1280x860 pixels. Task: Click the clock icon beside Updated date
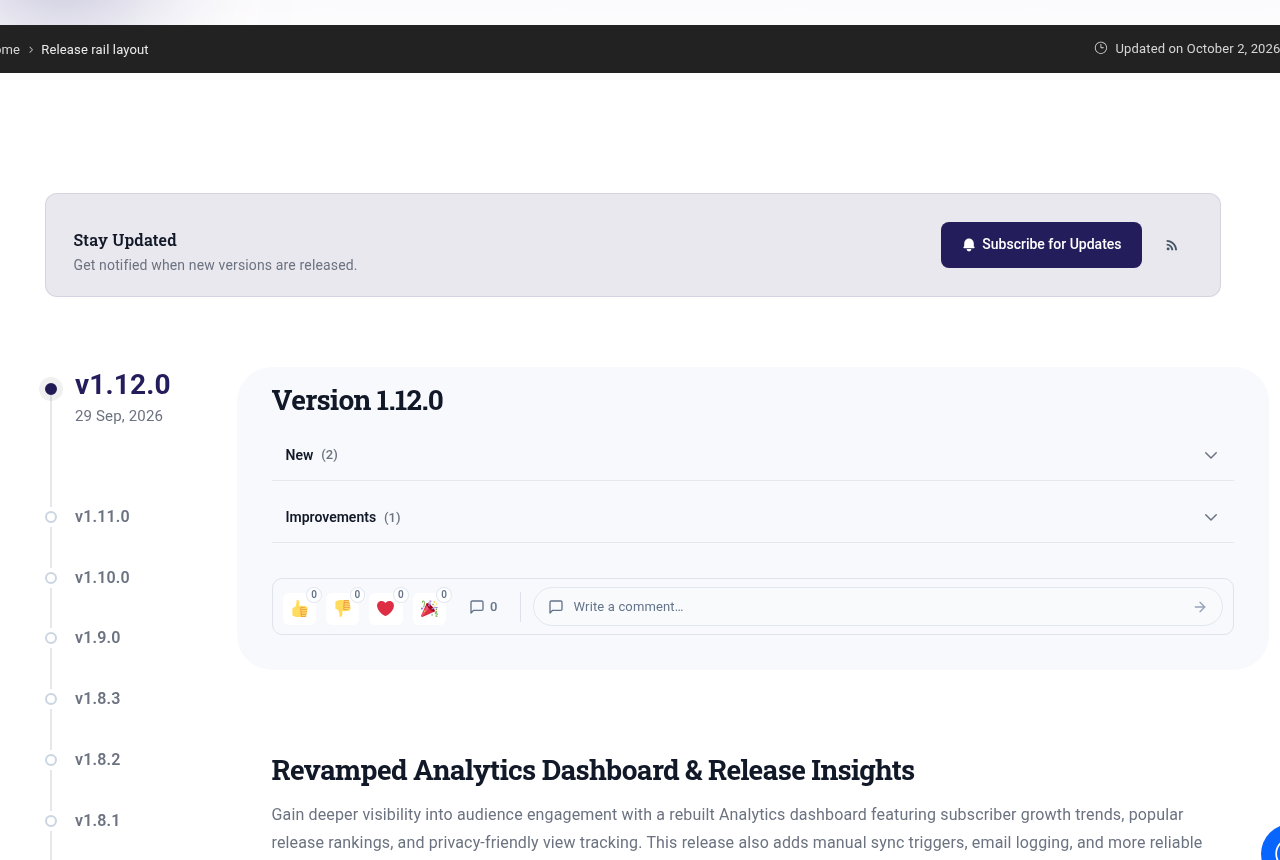1101,48
